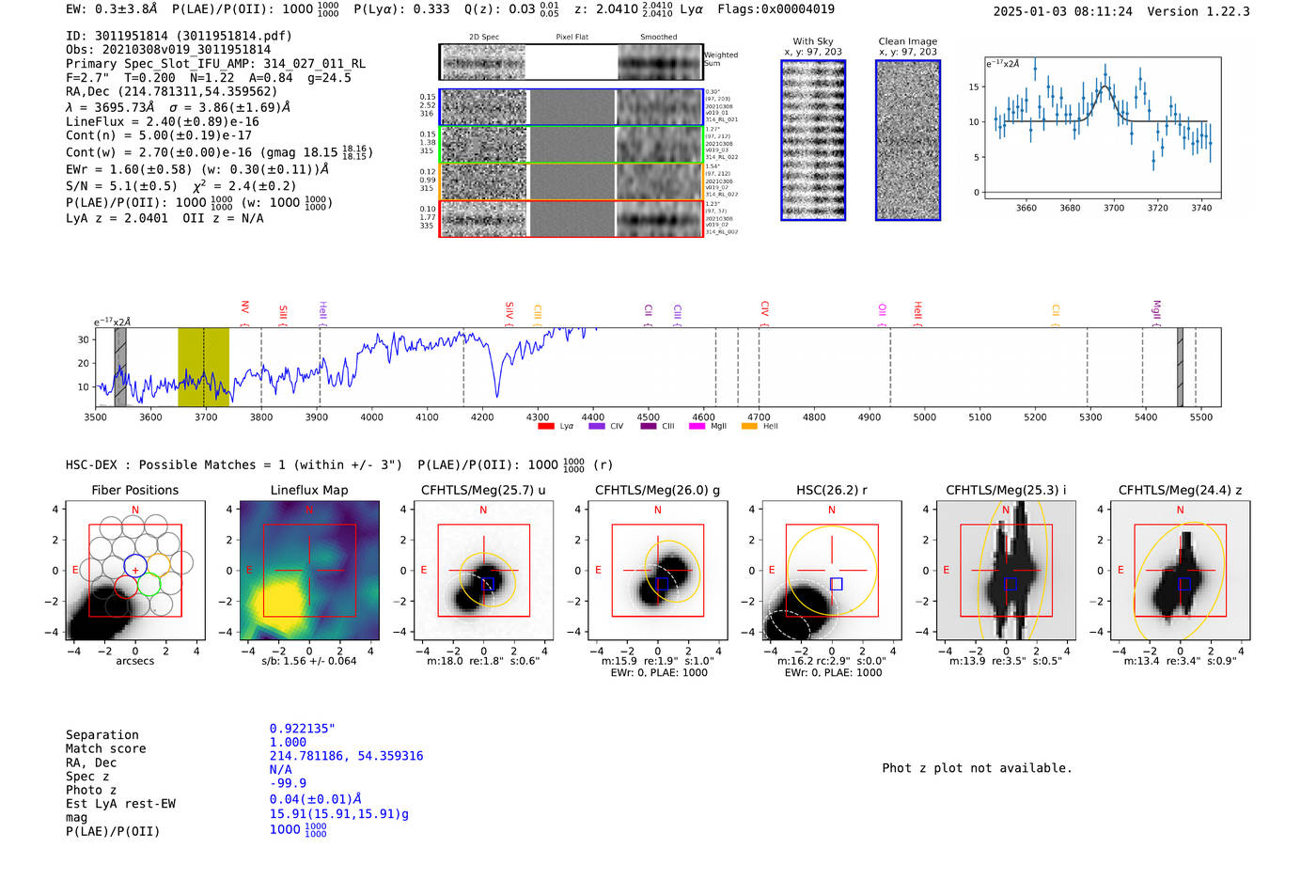Click the blue-bordered fiber spectrum row
This screenshot has height=896, width=1316.
tap(572, 107)
